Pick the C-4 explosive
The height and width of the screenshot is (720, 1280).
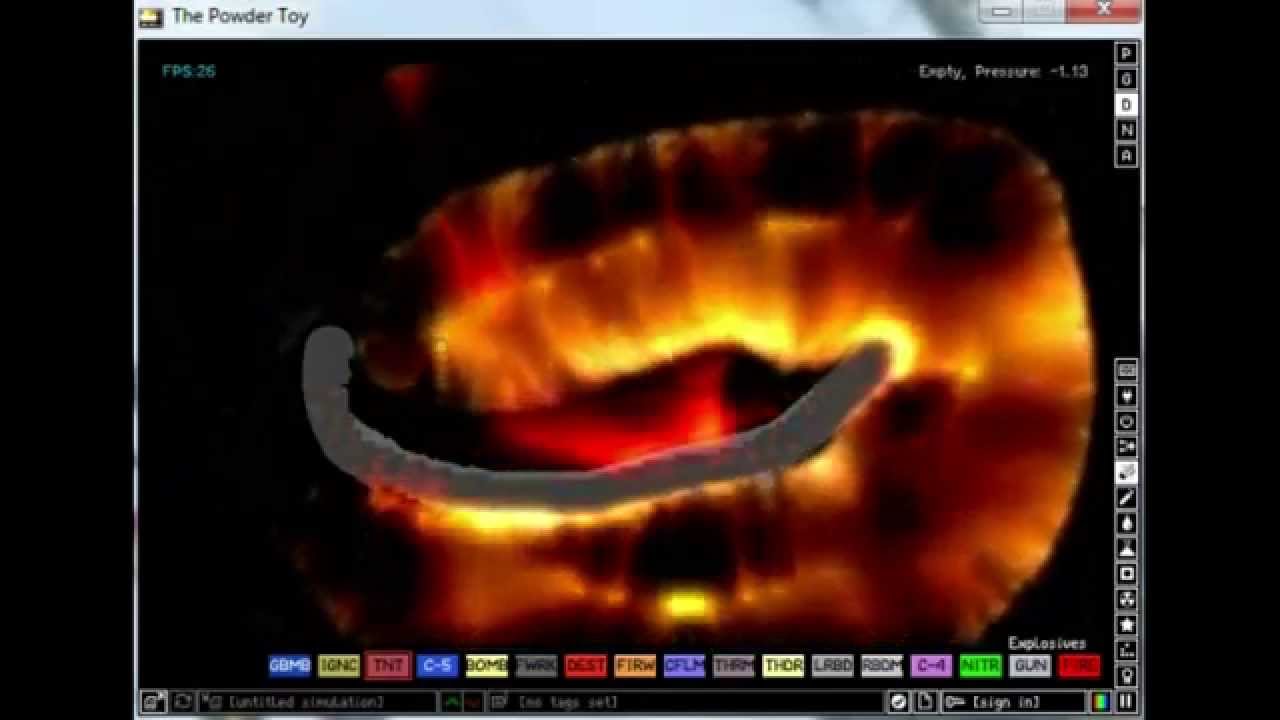(931, 665)
